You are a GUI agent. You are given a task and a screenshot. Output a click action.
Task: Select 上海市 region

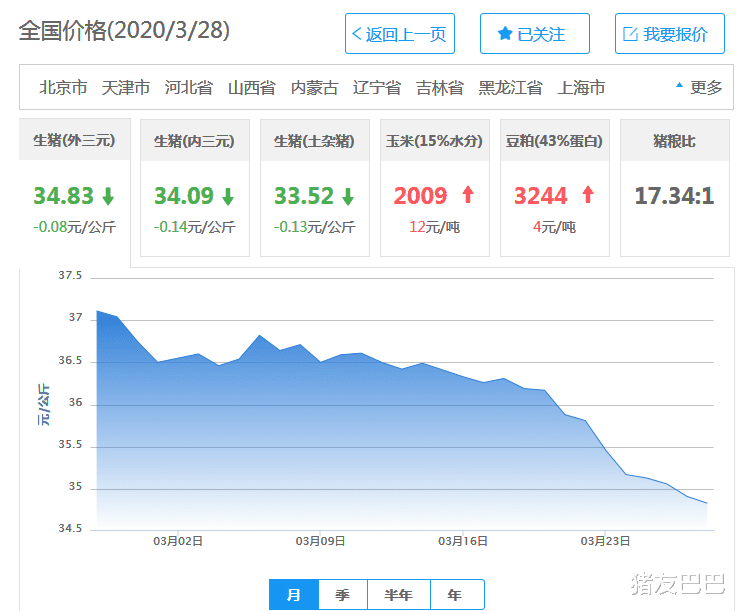[581, 88]
